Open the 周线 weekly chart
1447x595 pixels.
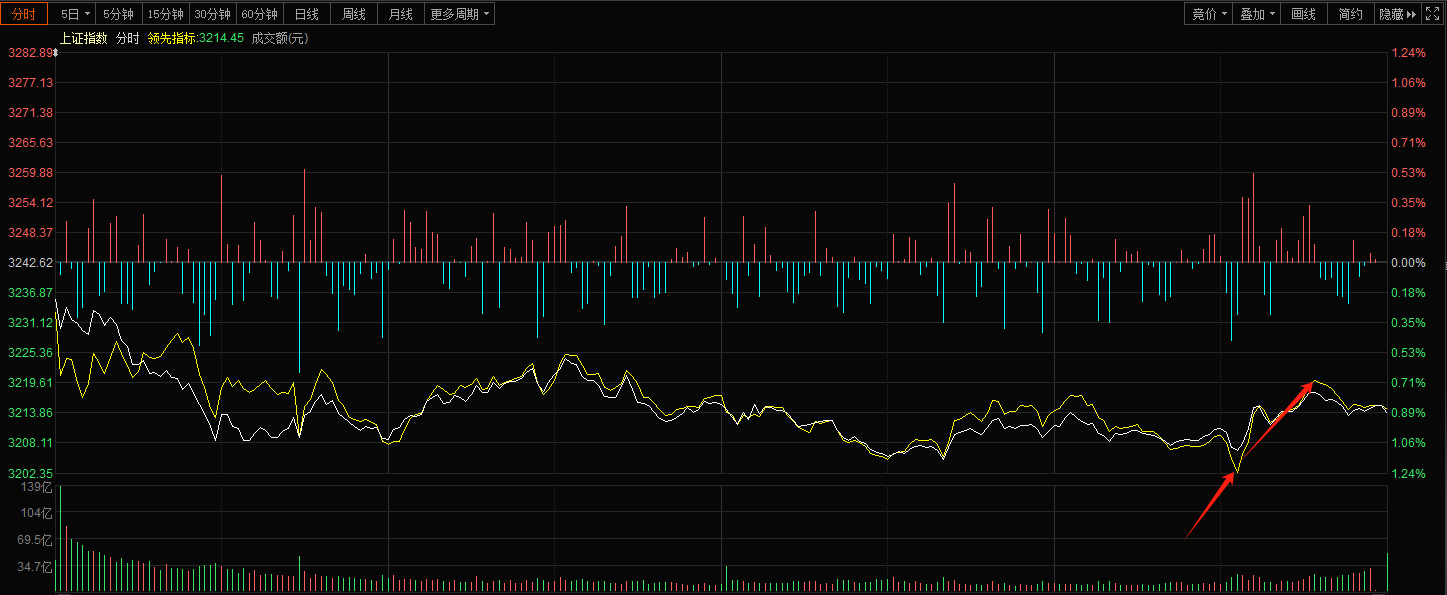pyautogui.click(x=354, y=14)
